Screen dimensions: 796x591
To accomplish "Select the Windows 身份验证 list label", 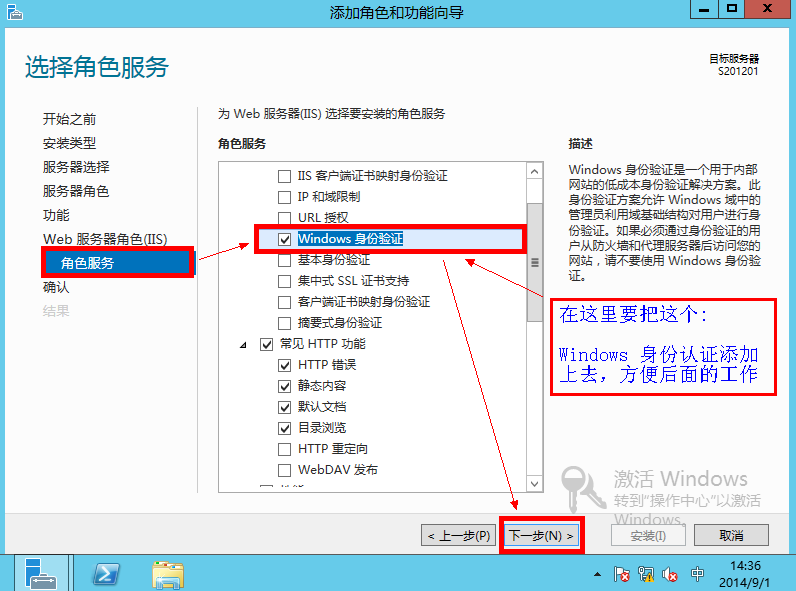I will click(350, 239).
